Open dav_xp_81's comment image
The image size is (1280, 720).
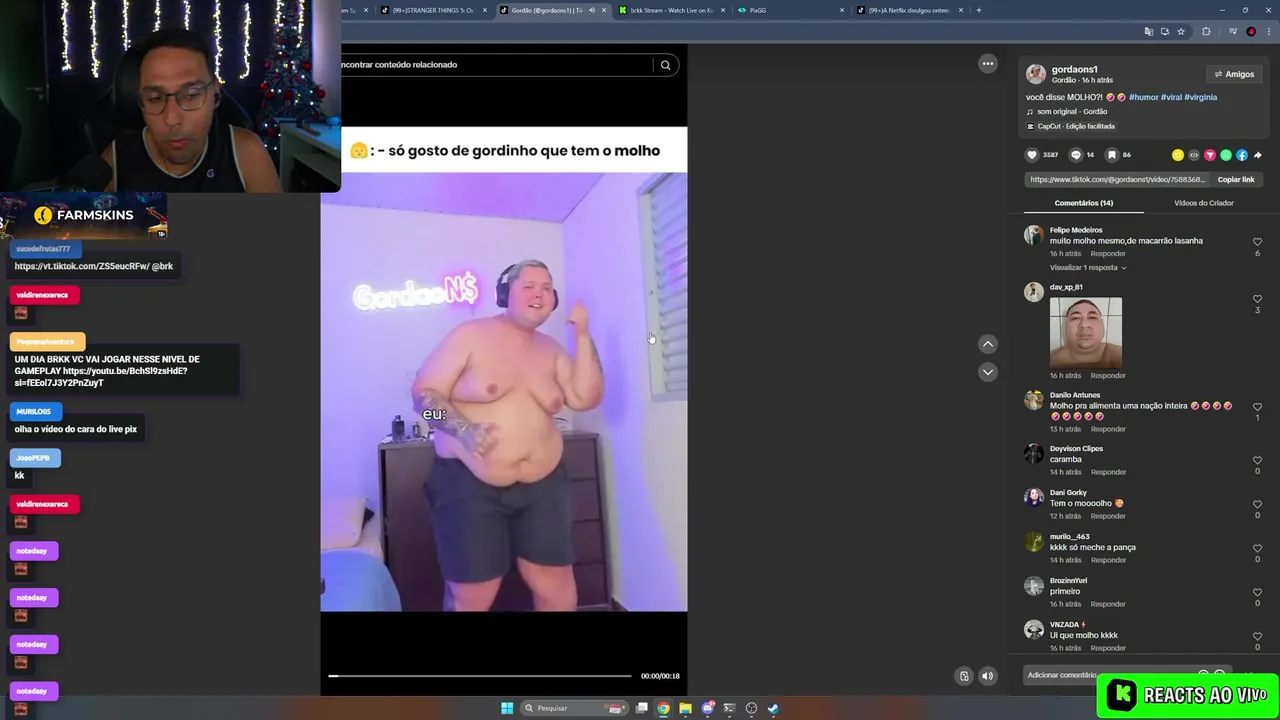click(x=1086, y=333)
